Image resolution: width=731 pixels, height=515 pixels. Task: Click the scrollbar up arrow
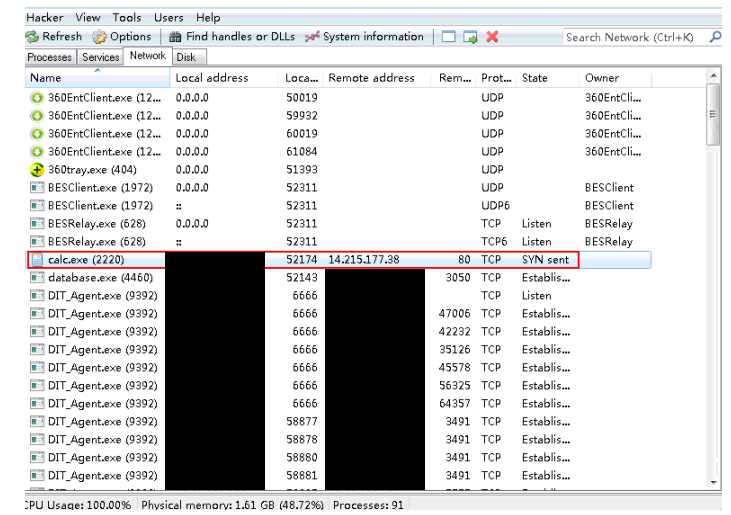tap(713, 75)
